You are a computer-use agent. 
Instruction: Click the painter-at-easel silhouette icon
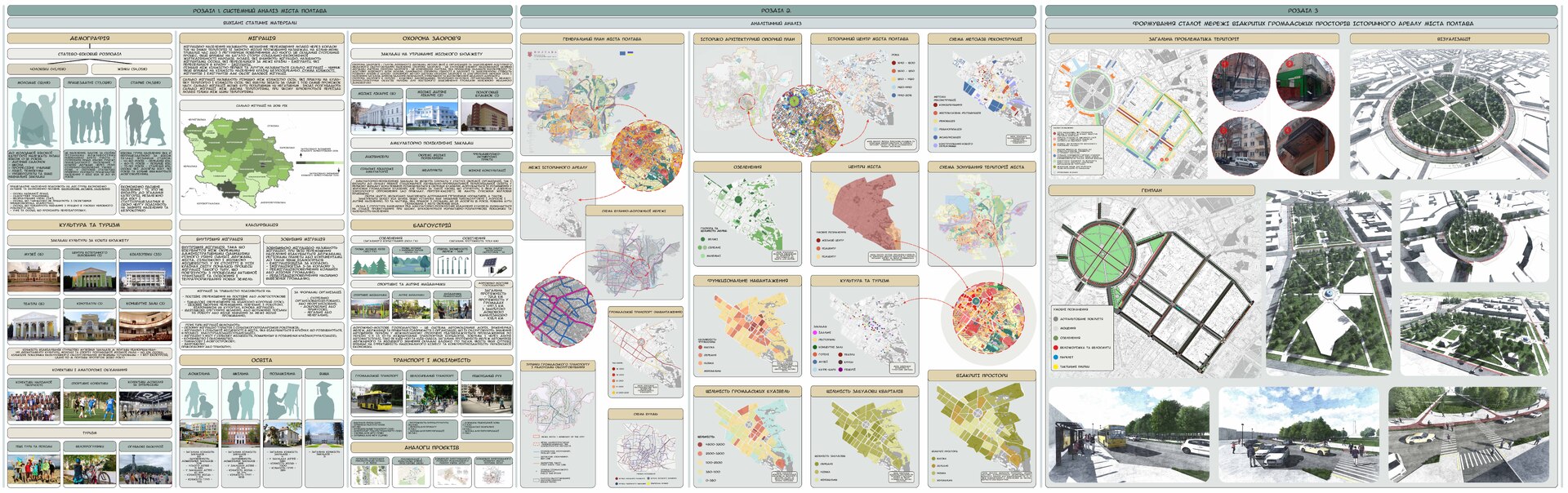(x=282, y=400)
